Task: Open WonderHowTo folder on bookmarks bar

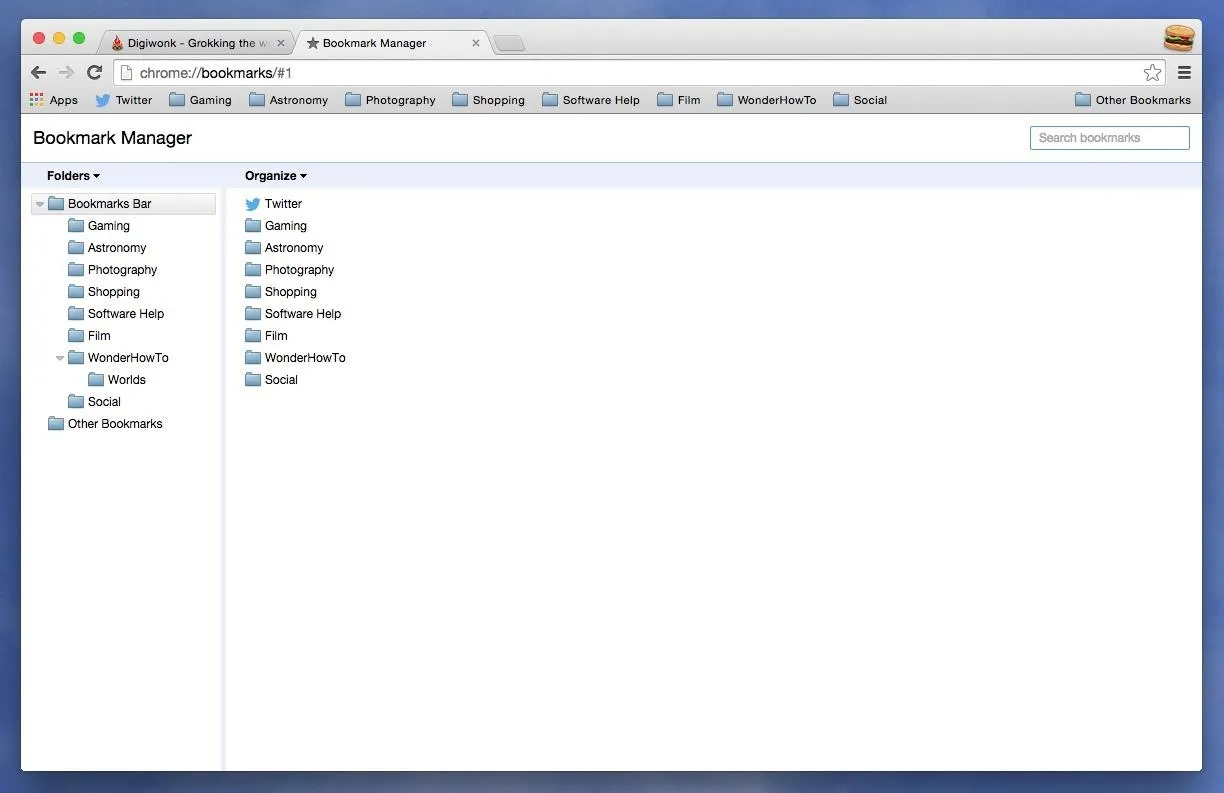Action: (x=766, y=100)
